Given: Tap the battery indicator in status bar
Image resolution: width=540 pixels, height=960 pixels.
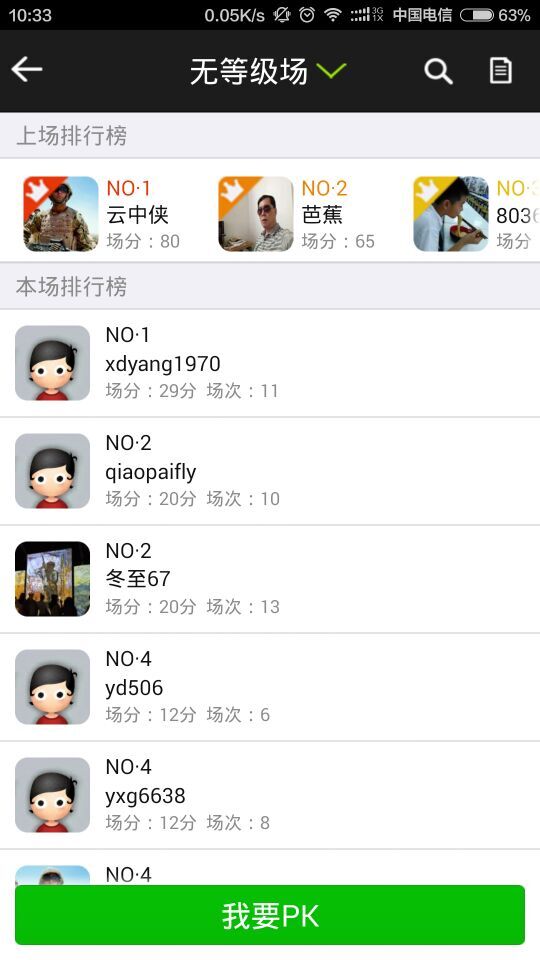Looking at the screenshot, I should pyautogui.click(x=477, y=15).
